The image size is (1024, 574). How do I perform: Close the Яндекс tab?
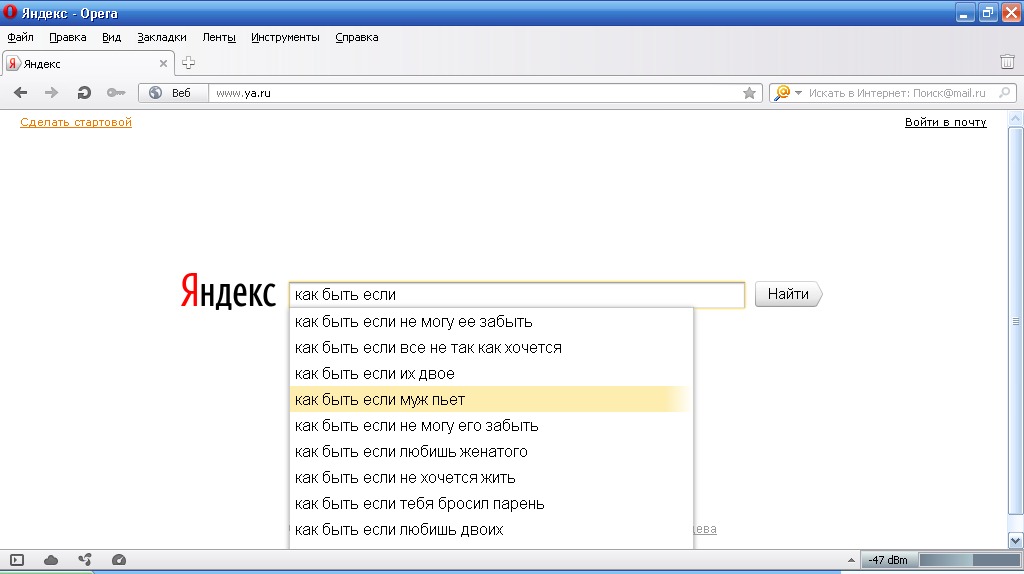tap(163, 63)
